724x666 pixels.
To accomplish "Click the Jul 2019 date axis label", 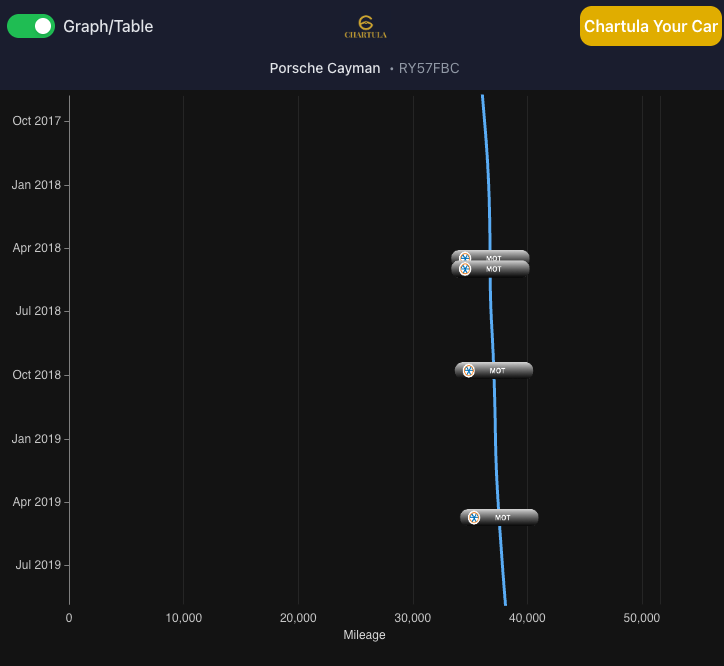I will (38, 565).
